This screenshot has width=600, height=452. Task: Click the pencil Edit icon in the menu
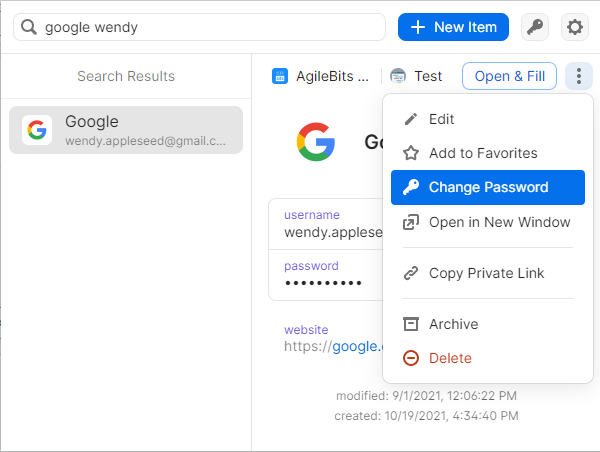click(410, 119)
